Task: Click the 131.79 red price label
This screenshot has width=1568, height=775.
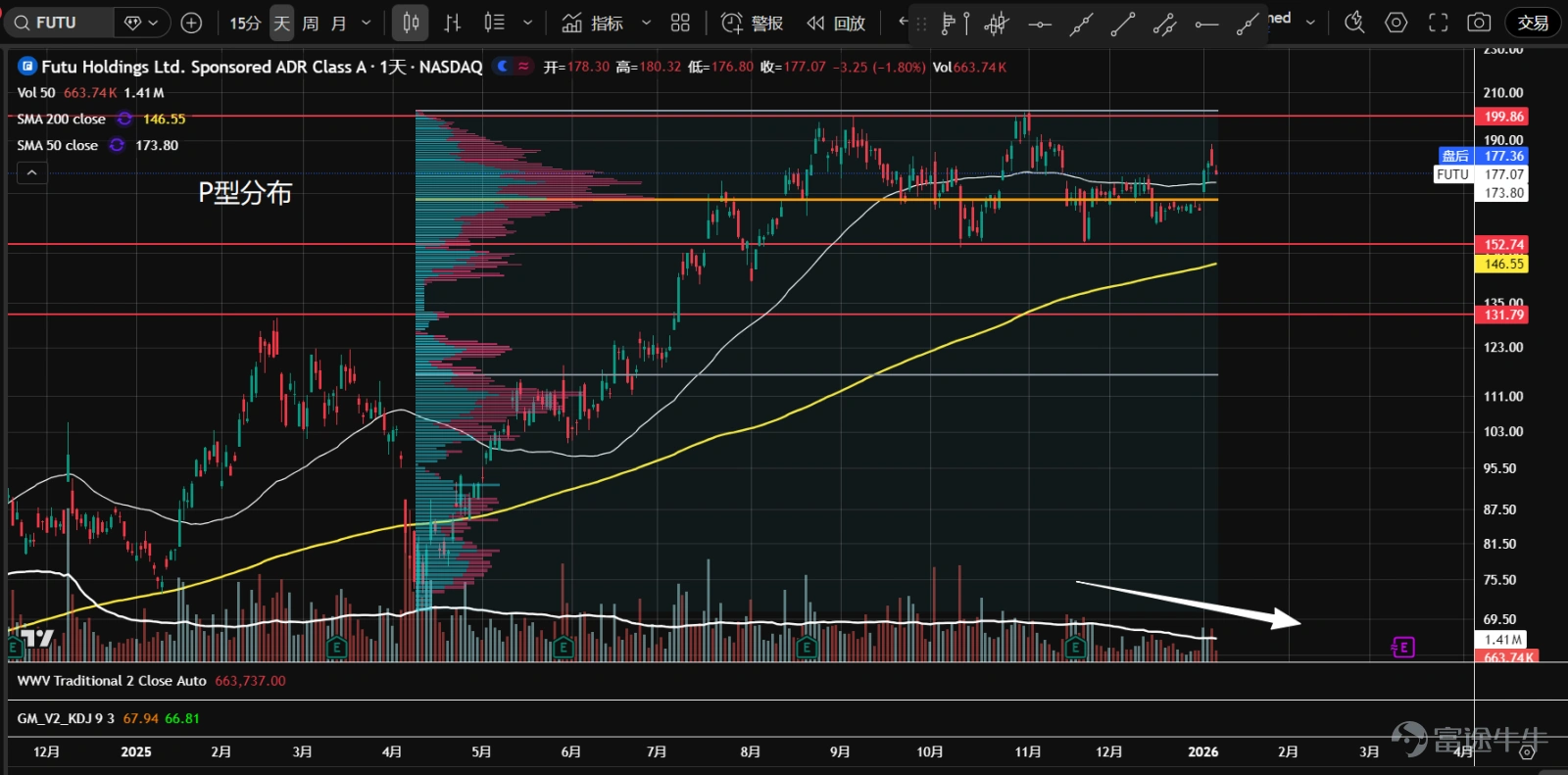Action: (1503, 315)
